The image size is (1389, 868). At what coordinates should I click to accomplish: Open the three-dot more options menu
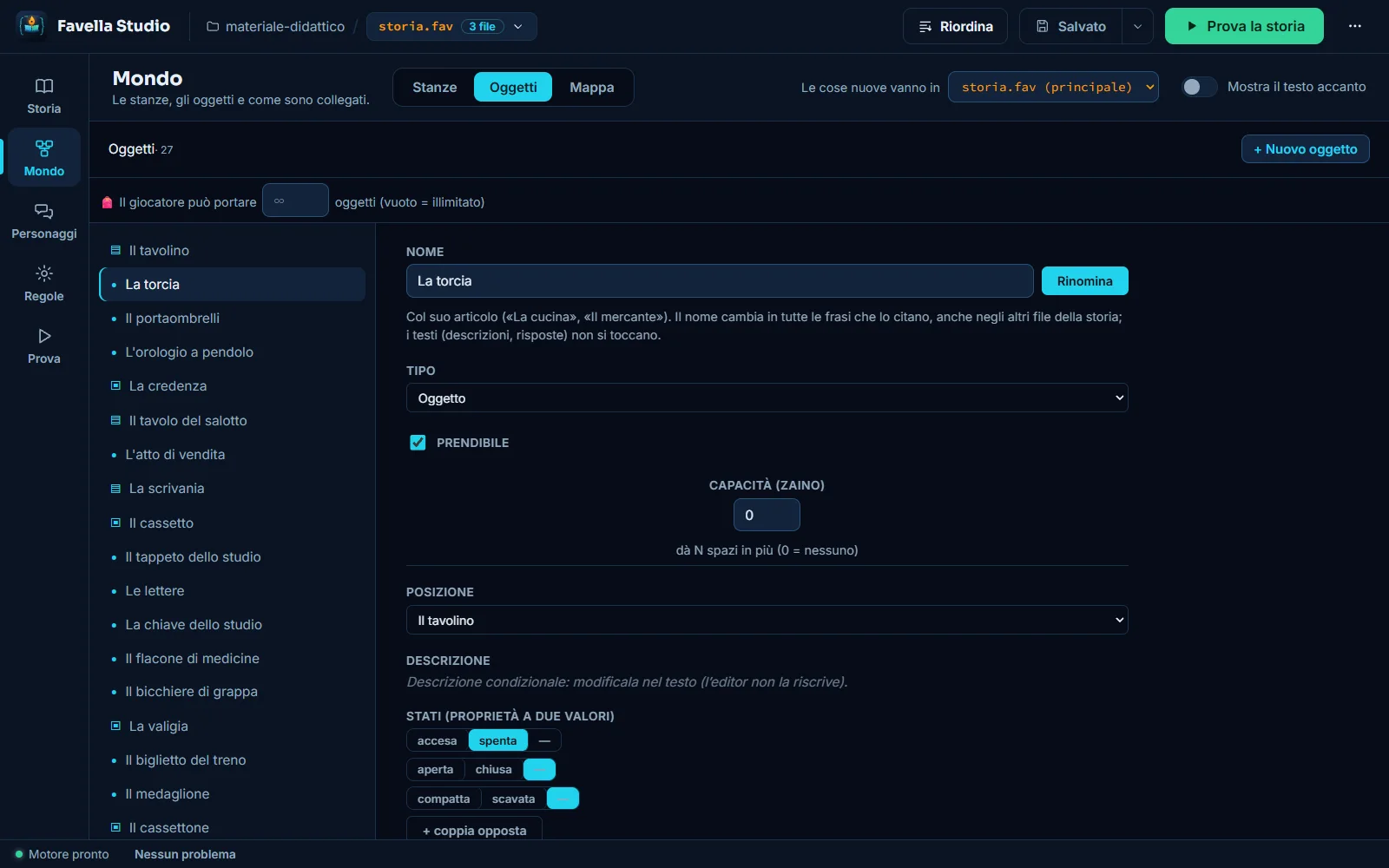click(x=1354, y=26)
